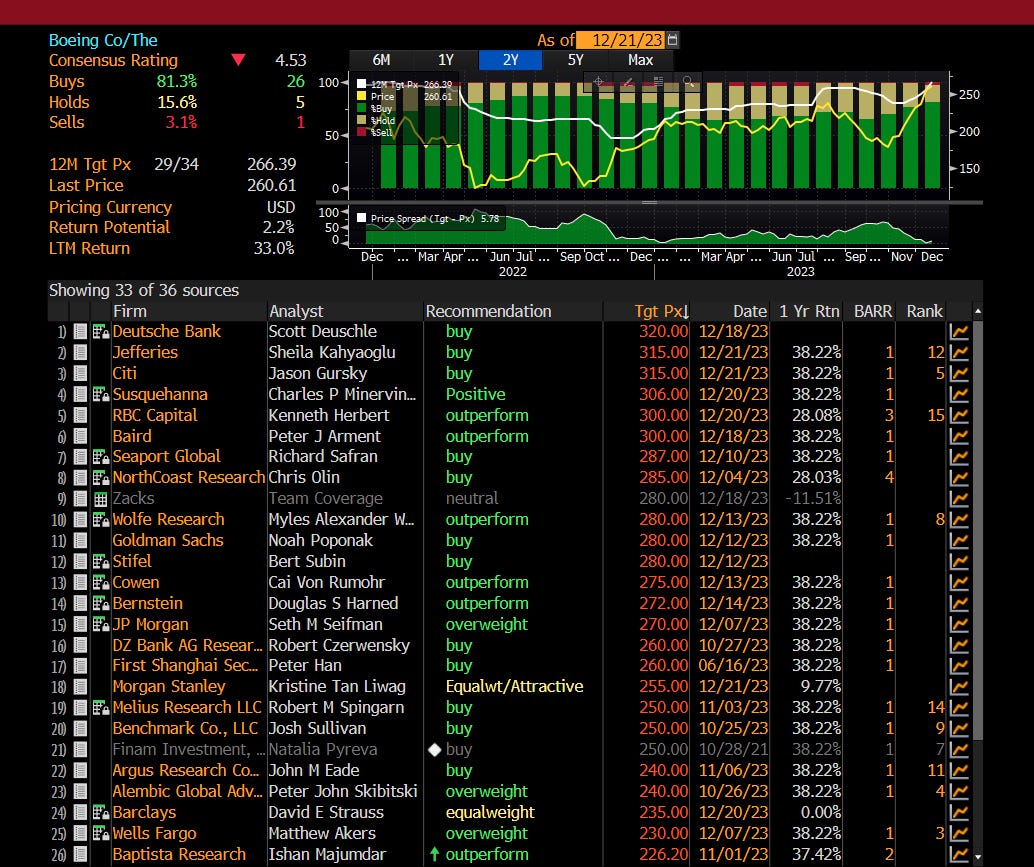
Task: Select the pencil annotate tool on chart
Action: pyautogui.click(x=628, y=82)
